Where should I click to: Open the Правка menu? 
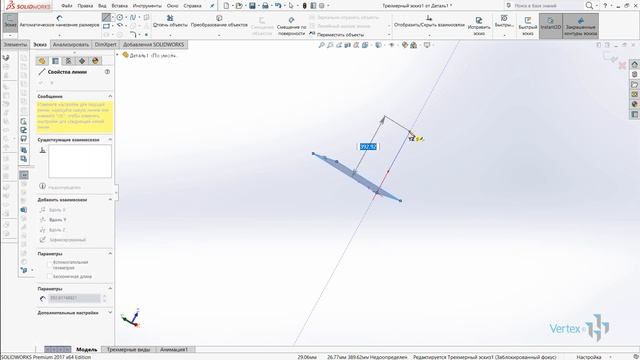(85, 6)
